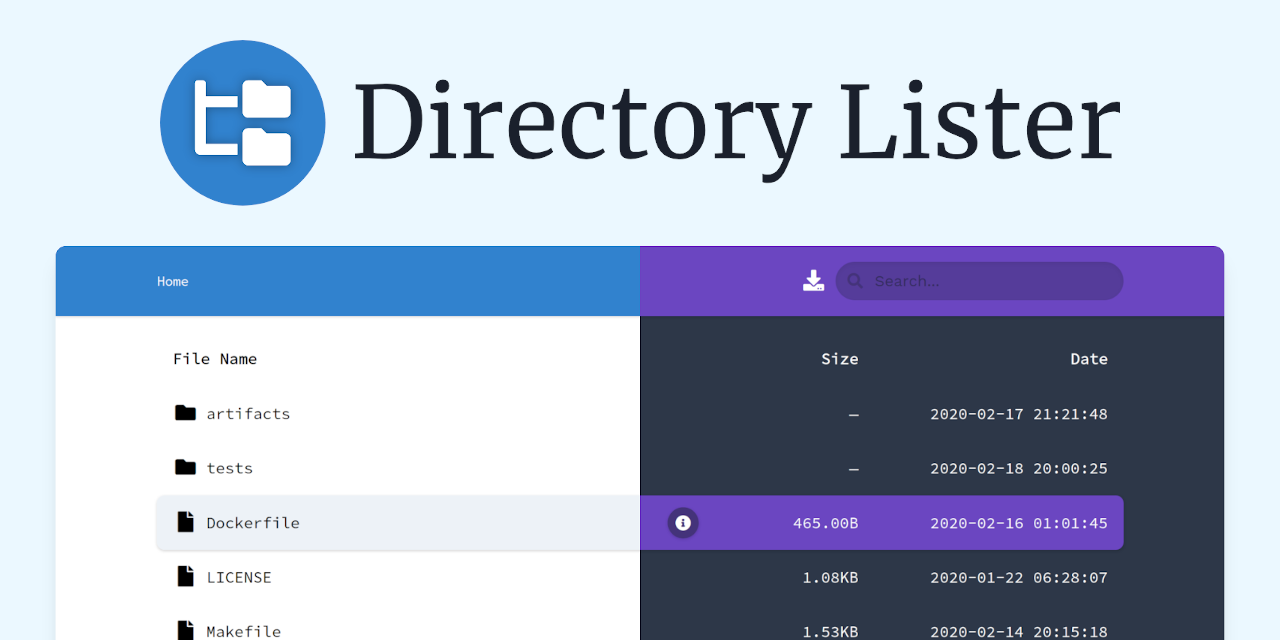1280x640 pixels.
Task: Open the LICENSE file entry
Action: coord(238,577)
